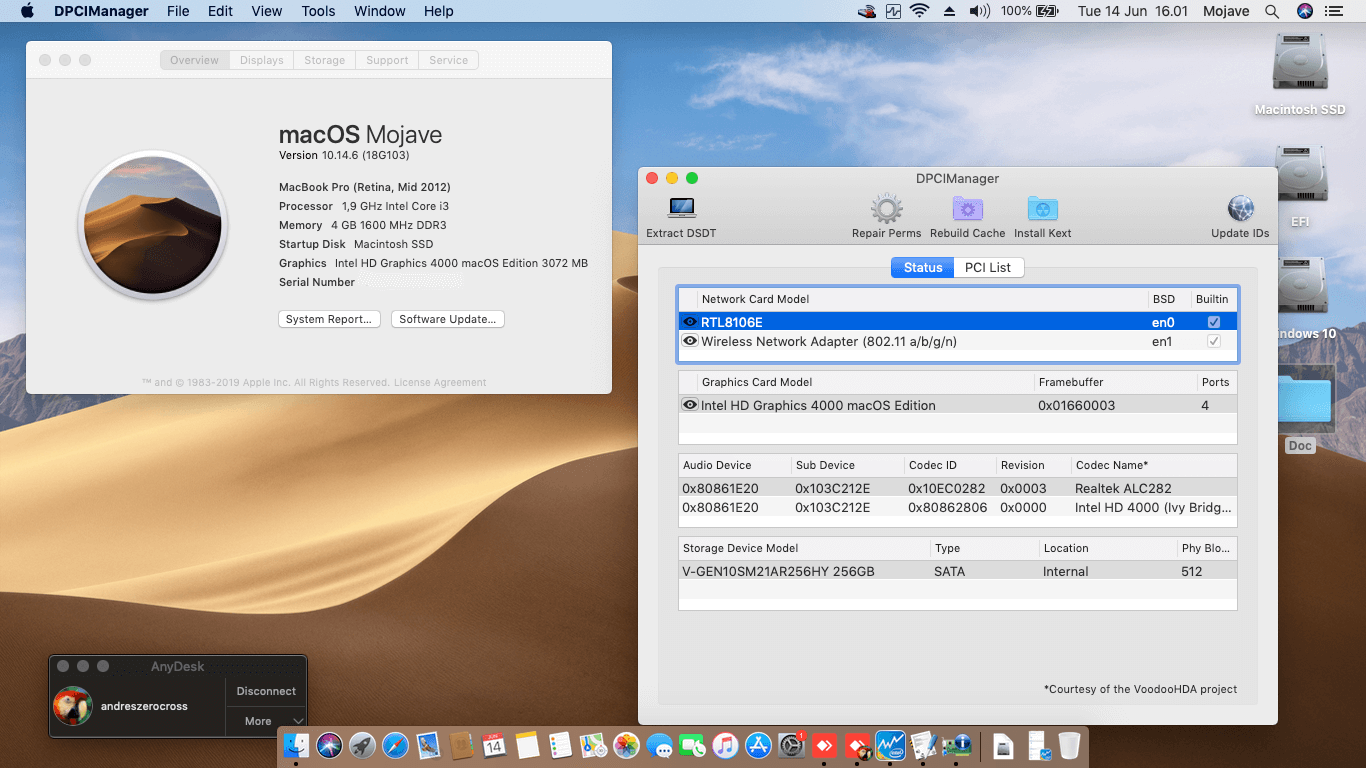Switch to the PCI List tab
Screen dimensions: 1366x768
point(987,267)
